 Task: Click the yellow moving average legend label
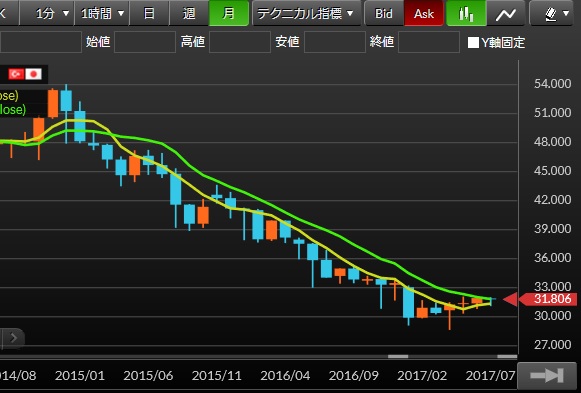9,96
